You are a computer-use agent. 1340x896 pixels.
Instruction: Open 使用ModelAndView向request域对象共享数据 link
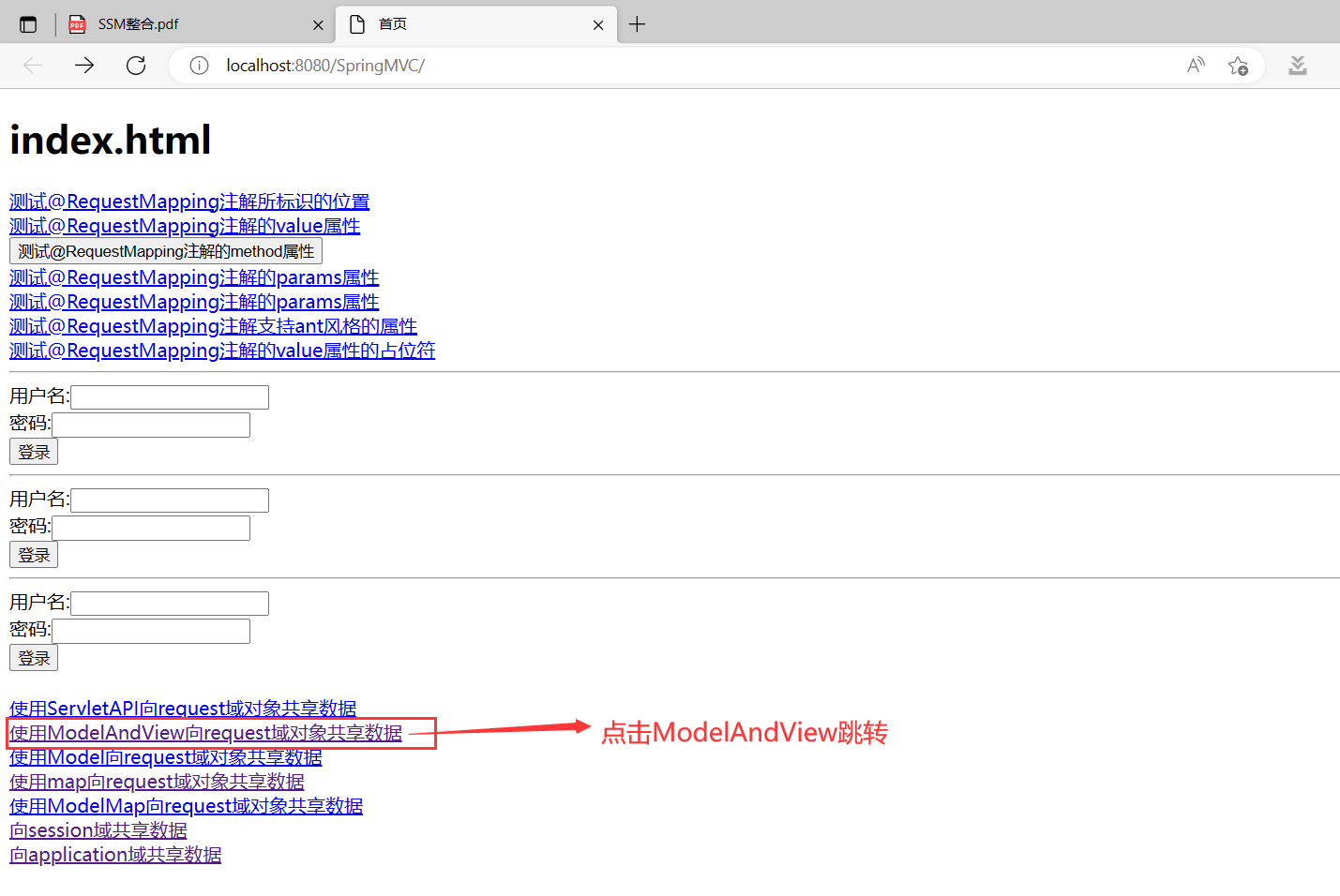tap(206, 733)
